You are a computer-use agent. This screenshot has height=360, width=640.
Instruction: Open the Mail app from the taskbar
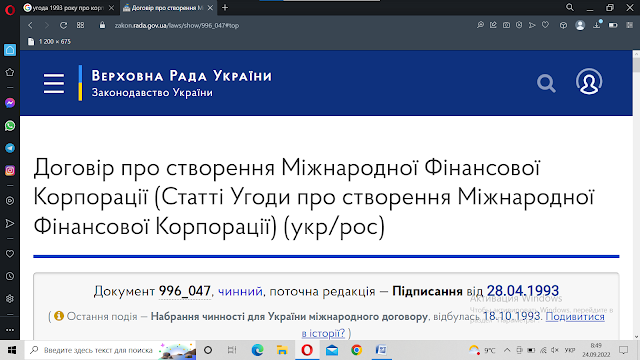[332, 350]
